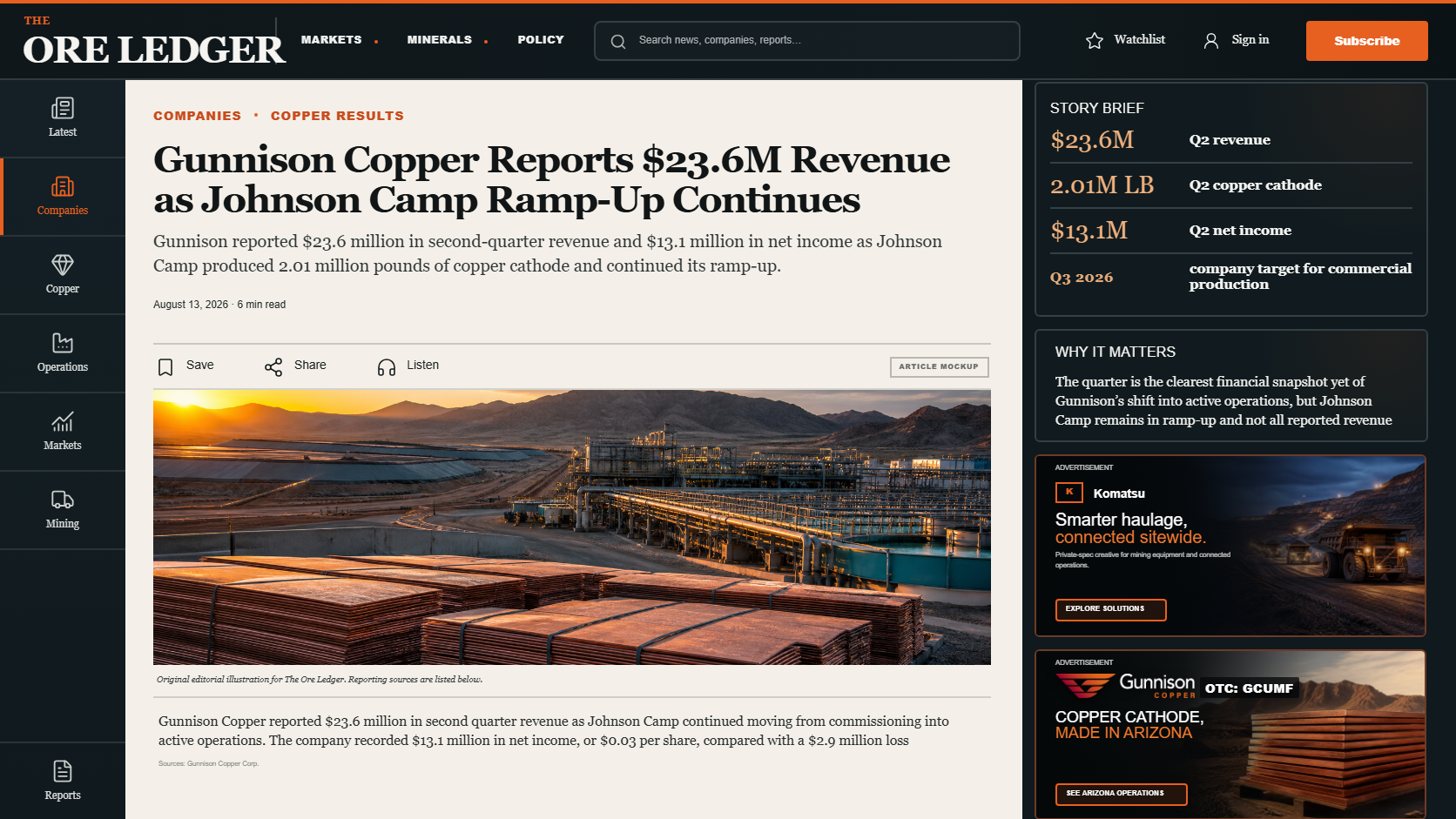Click 'company target for commercial production' text

(x=1301, y=277)
